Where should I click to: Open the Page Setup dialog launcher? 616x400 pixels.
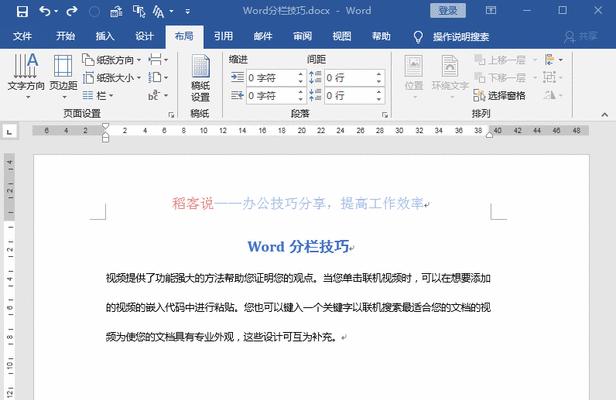171,115
